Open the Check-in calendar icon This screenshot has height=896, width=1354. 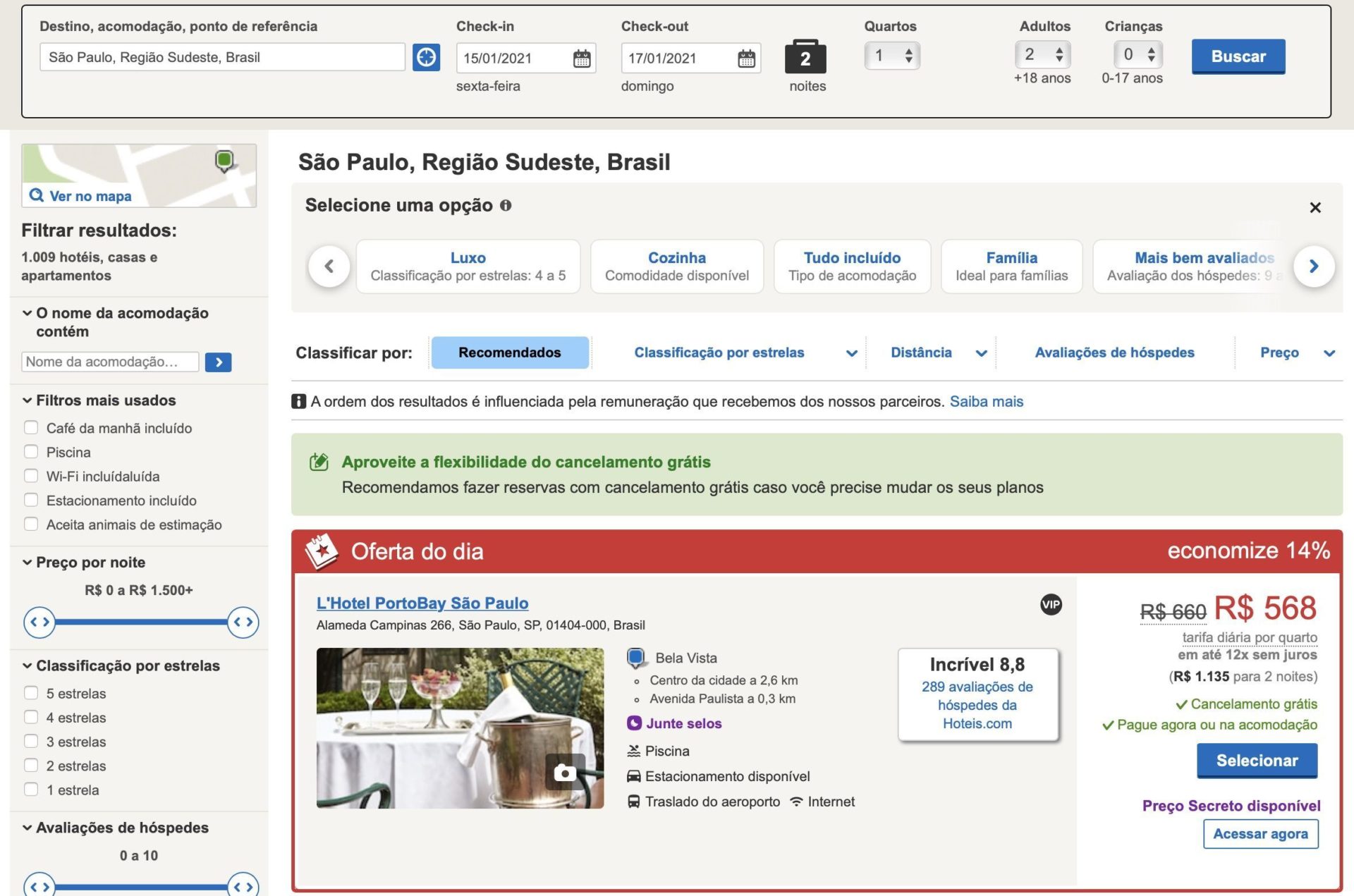pos(582,59)
